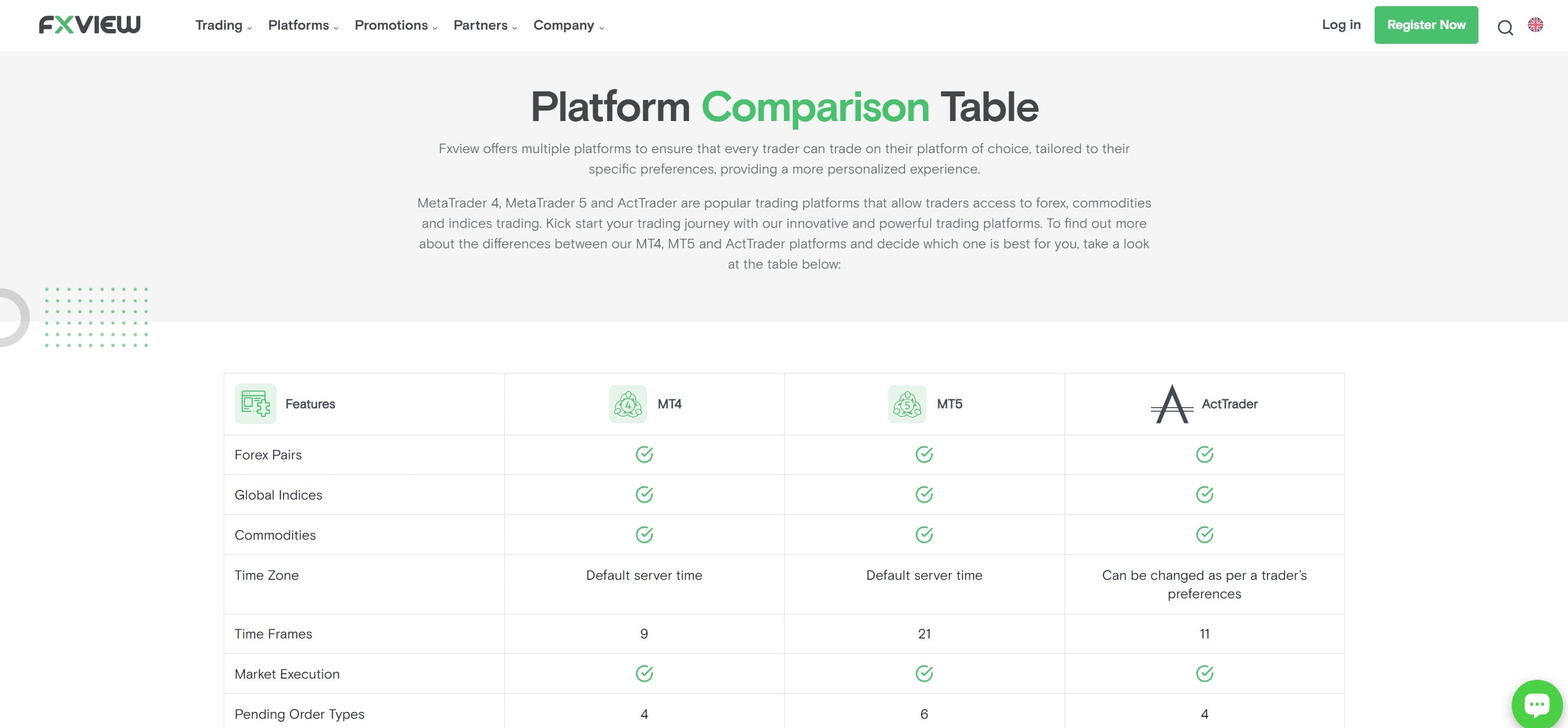Click Global Indices checkmark under MT4
Image resolution: width=1568 pixels, height=728 pixels.
pos(644,495)
